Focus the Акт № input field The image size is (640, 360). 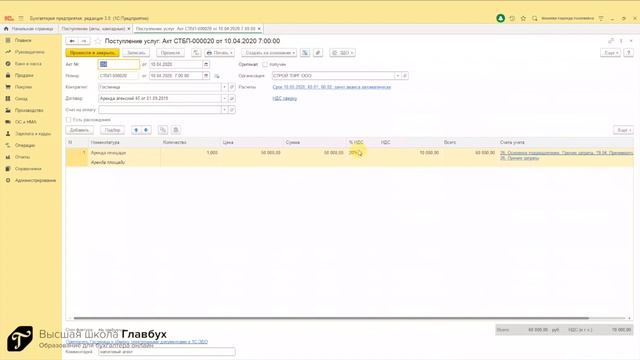point(119,64)
